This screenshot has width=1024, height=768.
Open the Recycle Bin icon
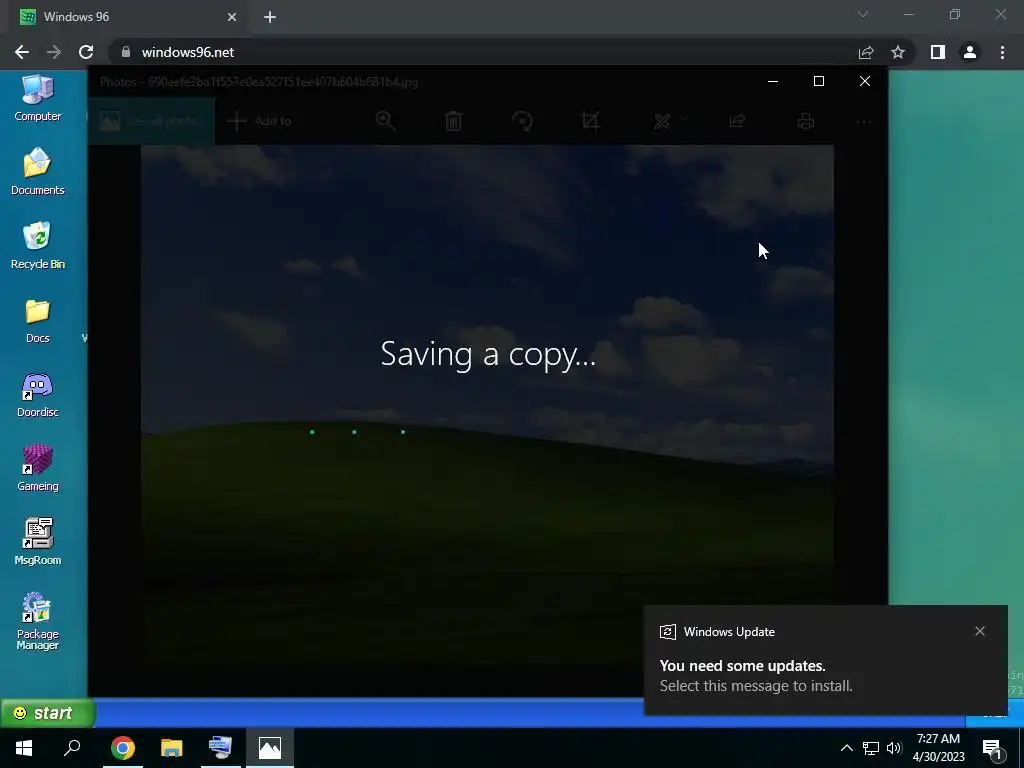click(x=37, y=246)
